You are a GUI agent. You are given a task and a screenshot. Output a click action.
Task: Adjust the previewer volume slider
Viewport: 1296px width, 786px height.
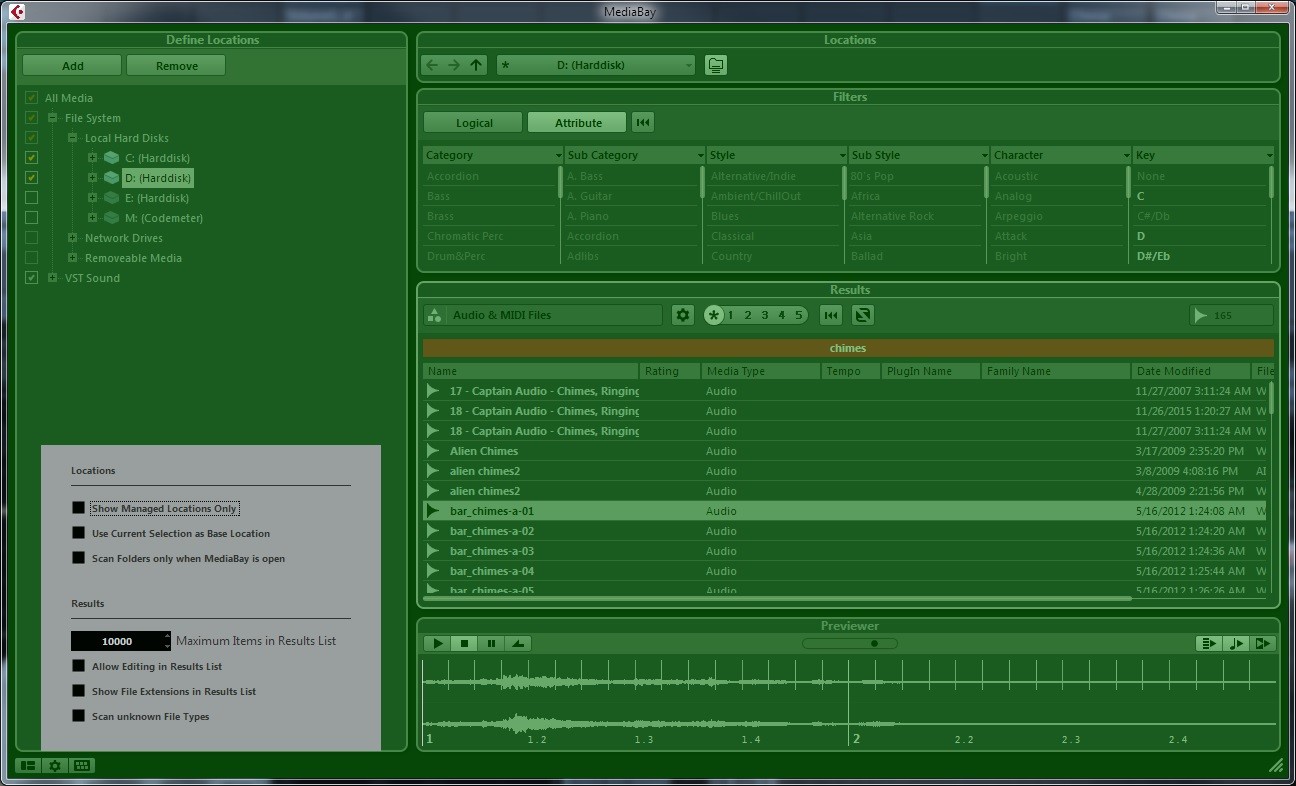point(849,644)
